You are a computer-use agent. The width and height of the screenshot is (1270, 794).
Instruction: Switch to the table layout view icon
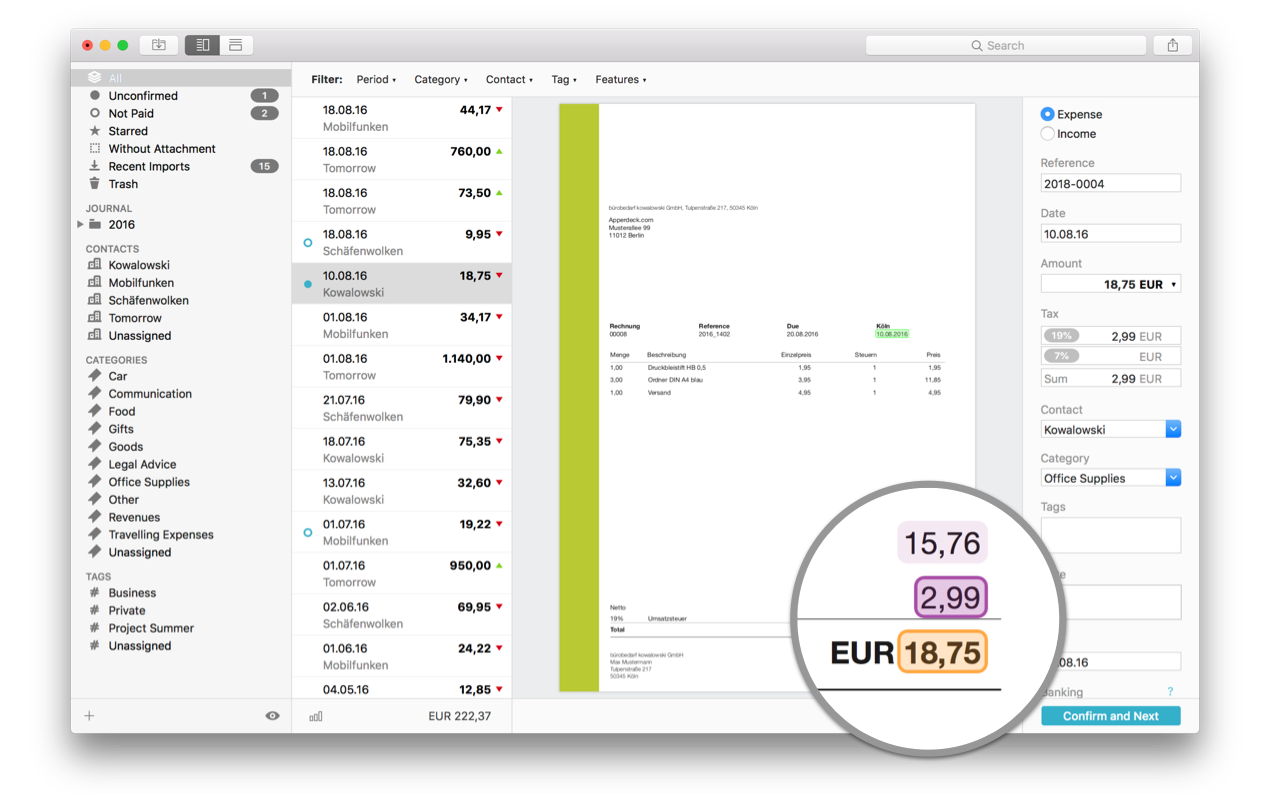click(236, 45)
